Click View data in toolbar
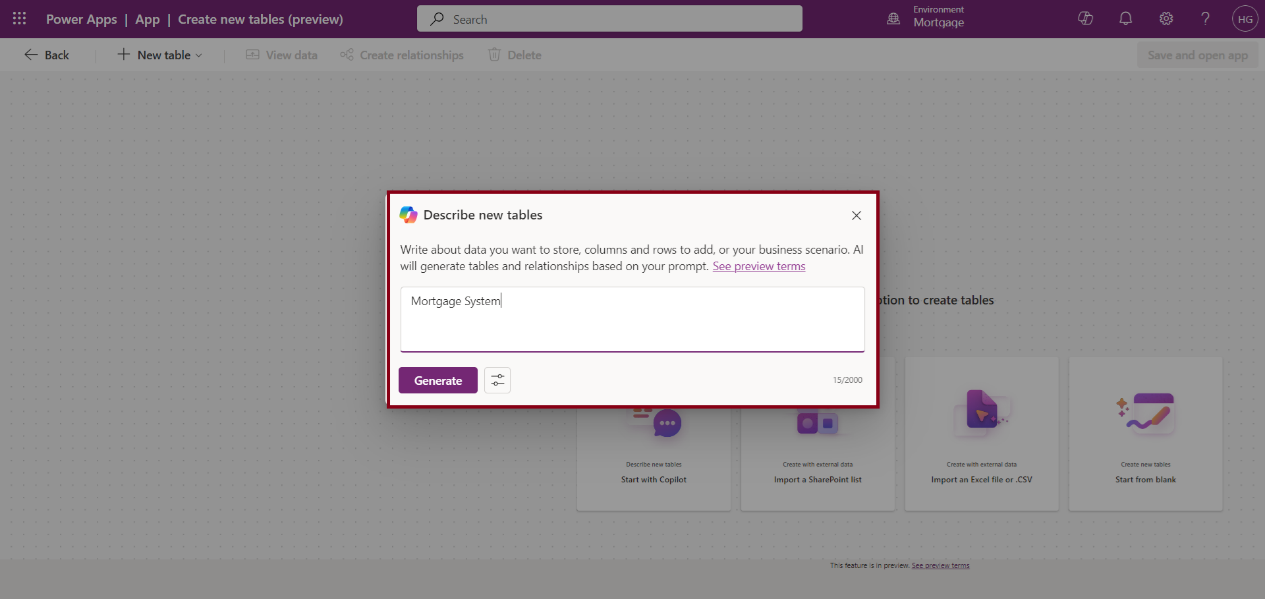 click(x=281, y=55)
